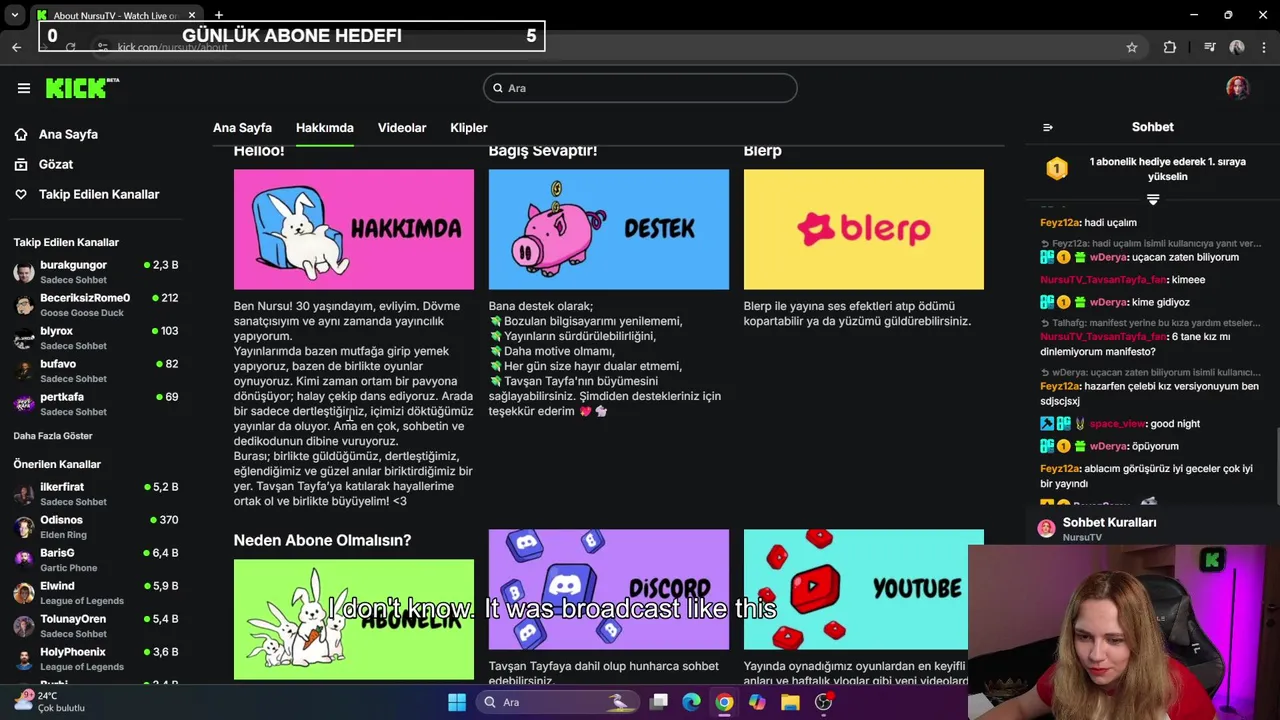Open the HAKKIMDA bunny banner

click(x=354, y=229)
